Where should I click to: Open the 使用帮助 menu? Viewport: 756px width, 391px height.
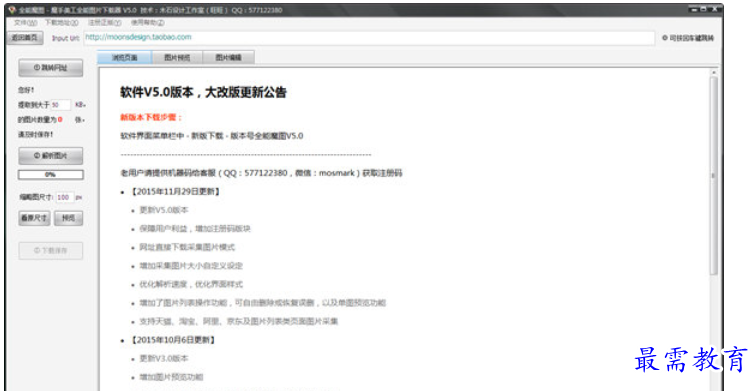pos(148,23)
